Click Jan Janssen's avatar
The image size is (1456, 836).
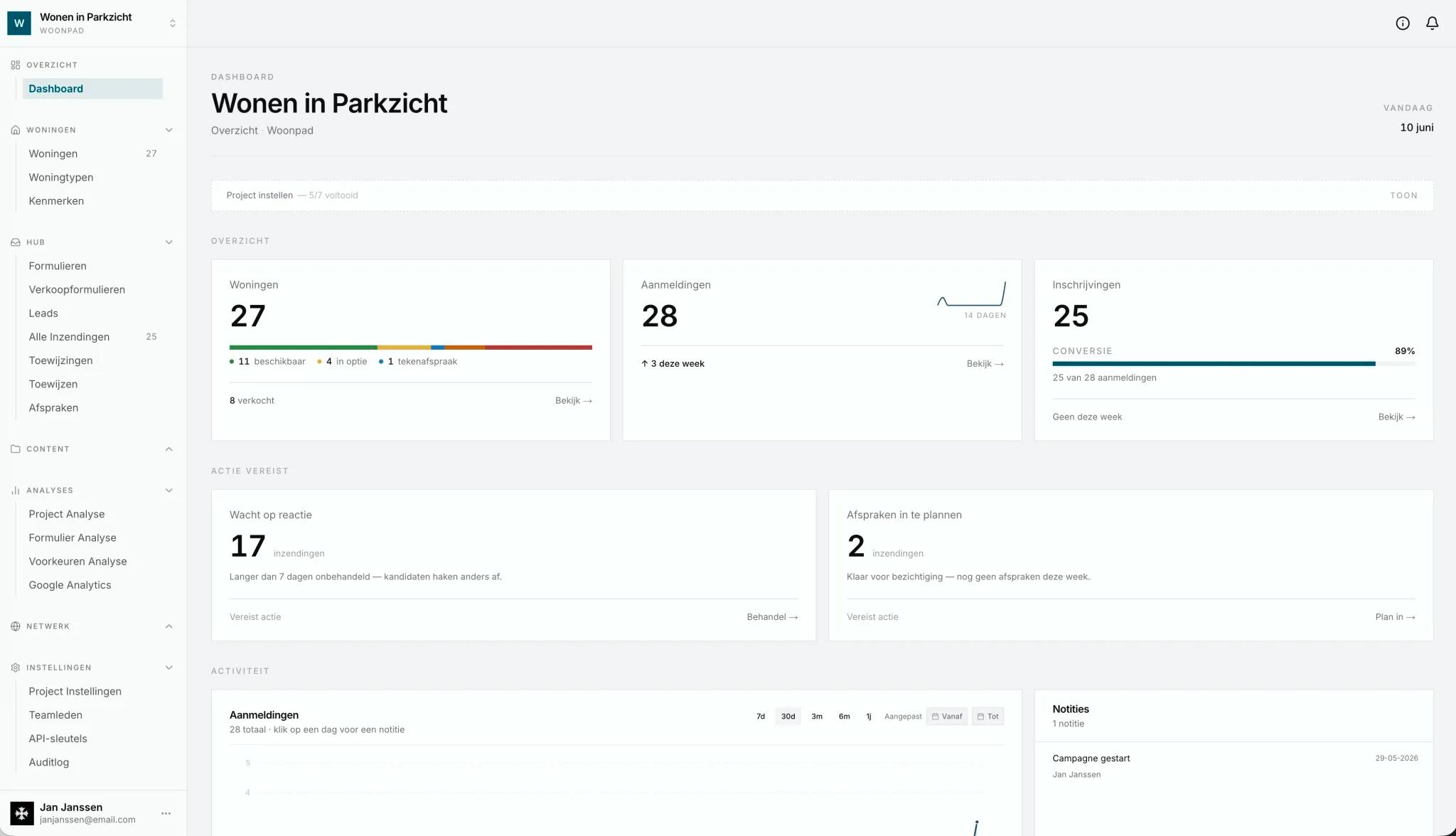pyautogui.click(x=22, y=813)
